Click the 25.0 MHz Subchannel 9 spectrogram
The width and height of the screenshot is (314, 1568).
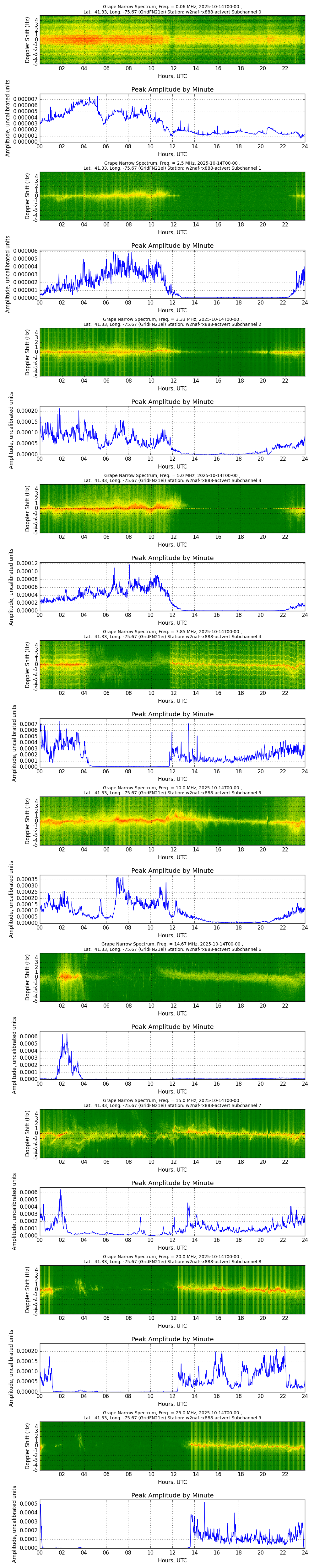pos(172,1445)
